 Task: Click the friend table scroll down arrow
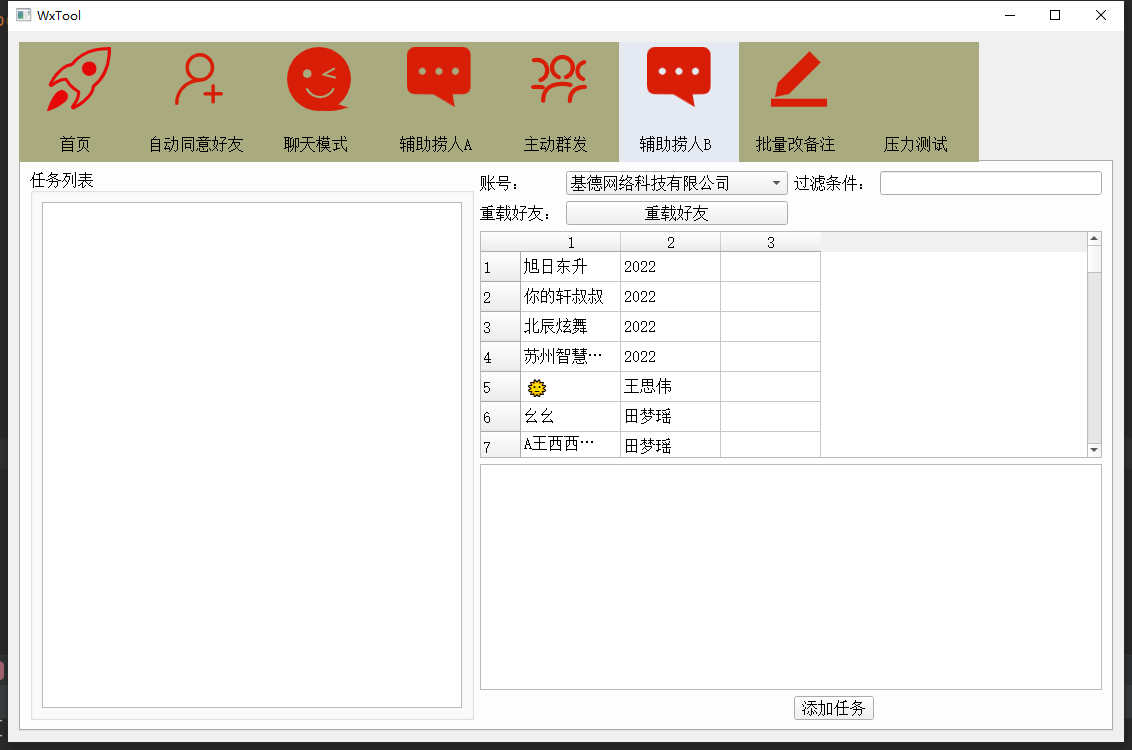[x=1094, y=450]
